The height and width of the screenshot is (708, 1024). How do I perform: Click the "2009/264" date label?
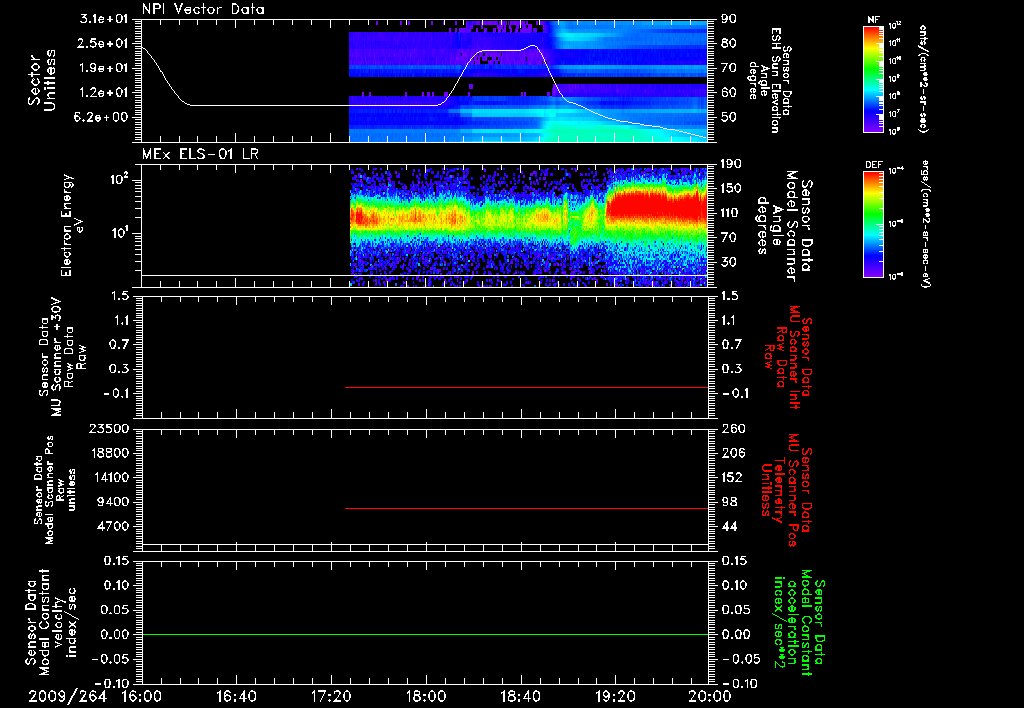[67, 696]
